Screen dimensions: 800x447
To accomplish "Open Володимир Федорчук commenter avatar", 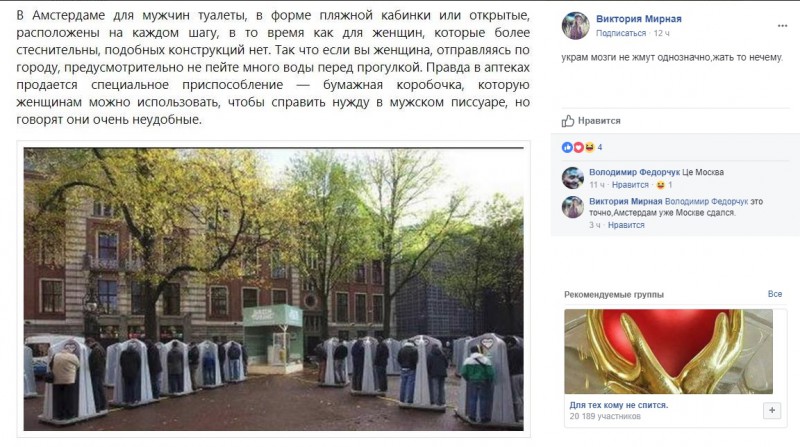I will [572, 178].
